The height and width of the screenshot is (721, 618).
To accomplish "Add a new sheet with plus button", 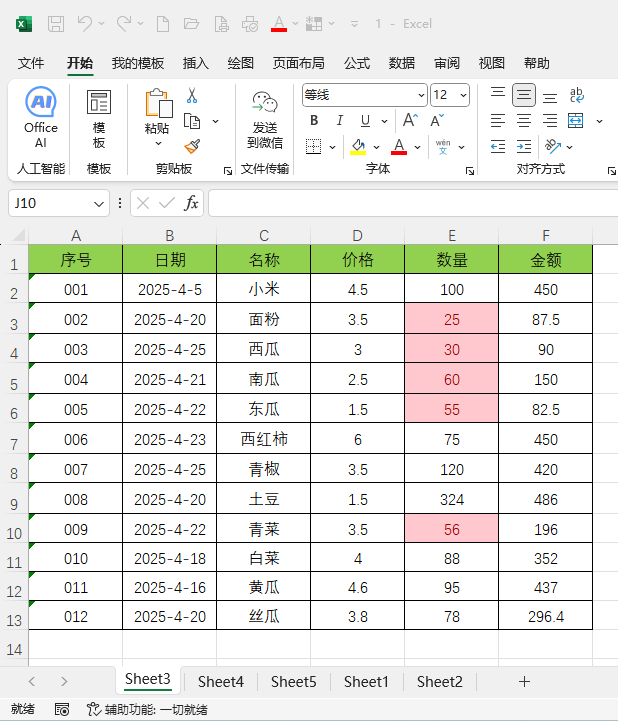I will tap(524, 681).
